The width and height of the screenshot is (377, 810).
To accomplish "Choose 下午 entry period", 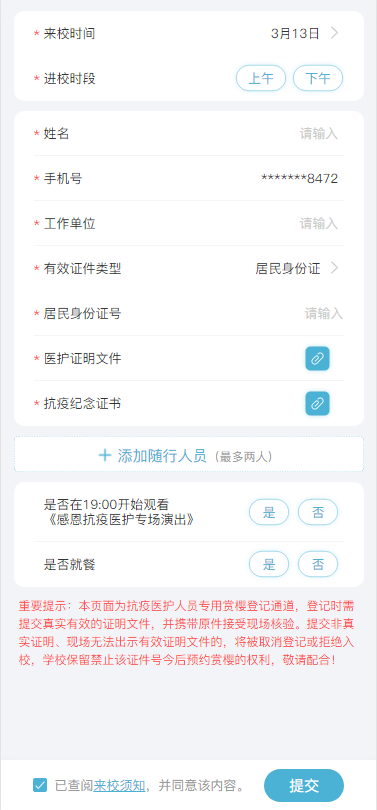I will point(318,78).
